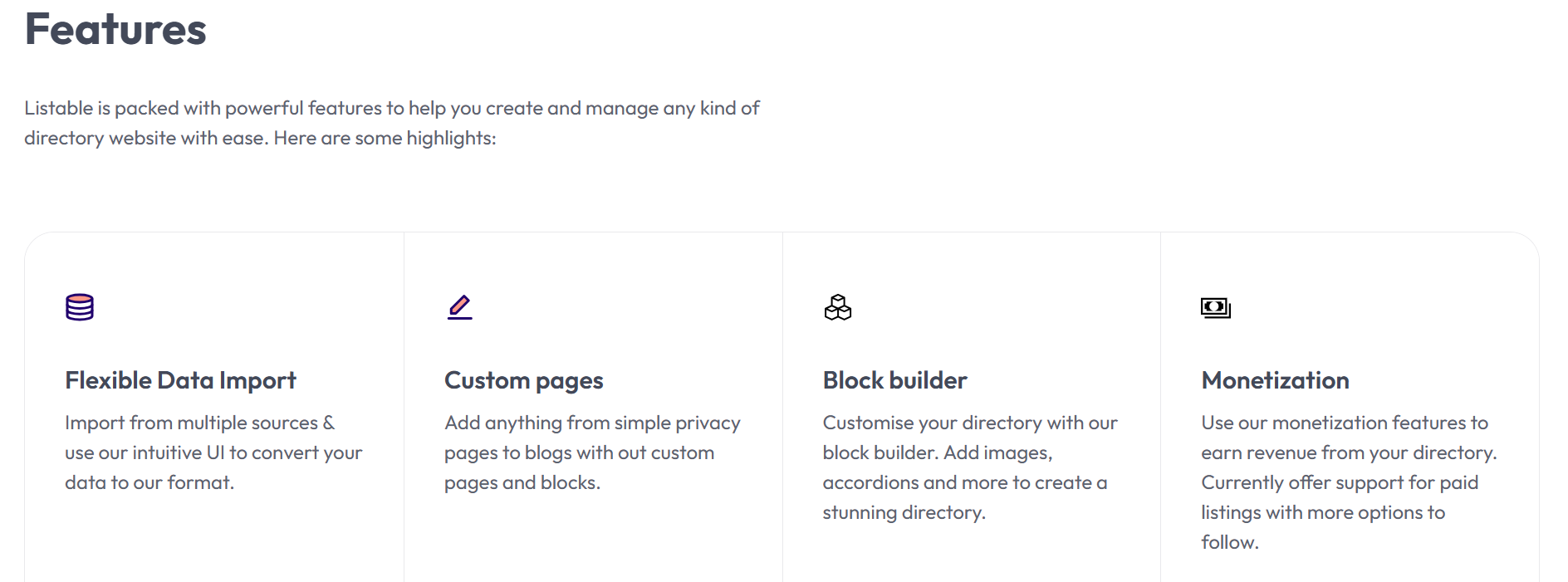Click the Features page heading
The width and height of the screenshot is (1568, 582).
point(115,30)
